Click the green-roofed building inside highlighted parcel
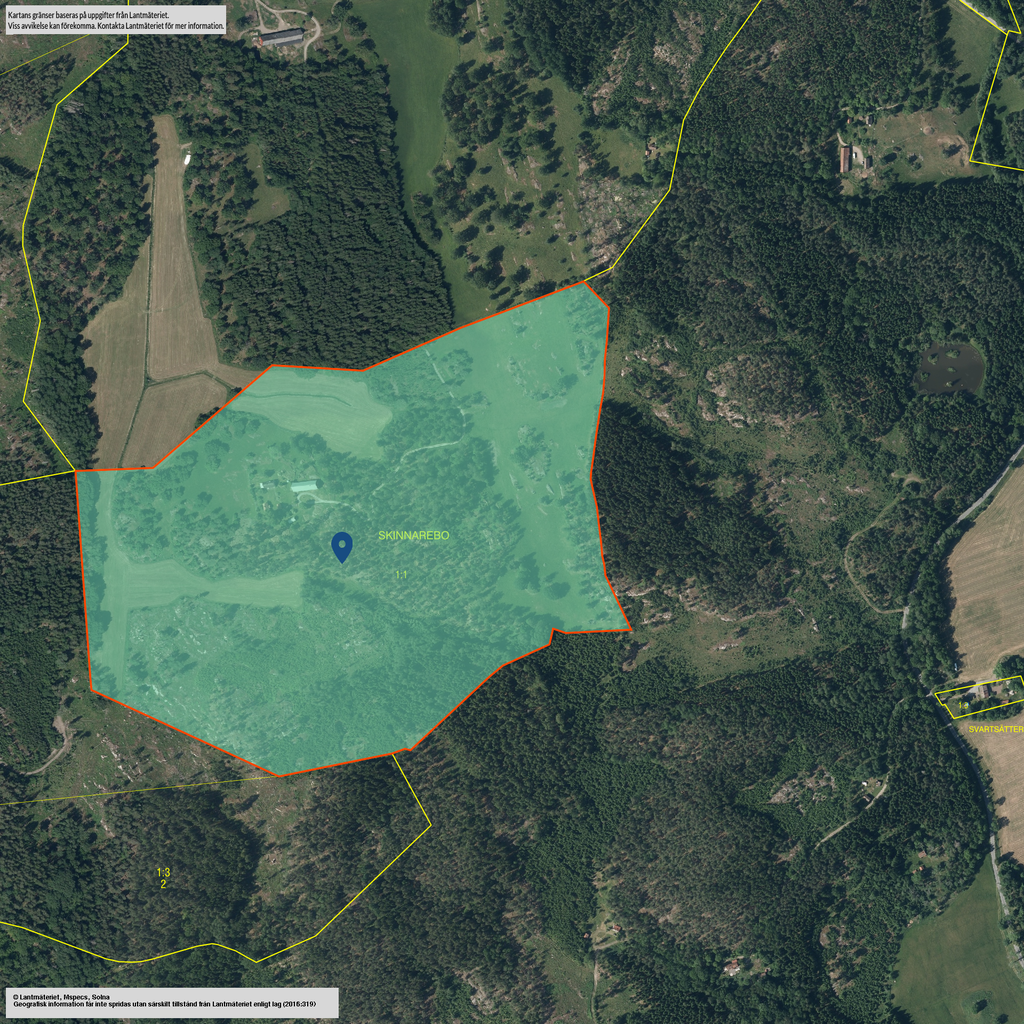The image size is (1024, 1024). click(x=304, y=486)
